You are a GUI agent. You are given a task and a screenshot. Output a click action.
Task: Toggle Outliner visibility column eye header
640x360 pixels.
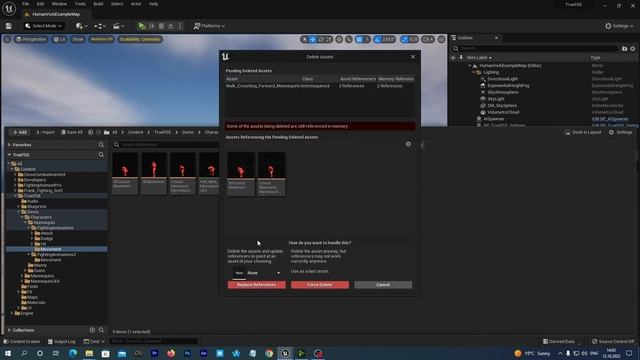(453, 58)
